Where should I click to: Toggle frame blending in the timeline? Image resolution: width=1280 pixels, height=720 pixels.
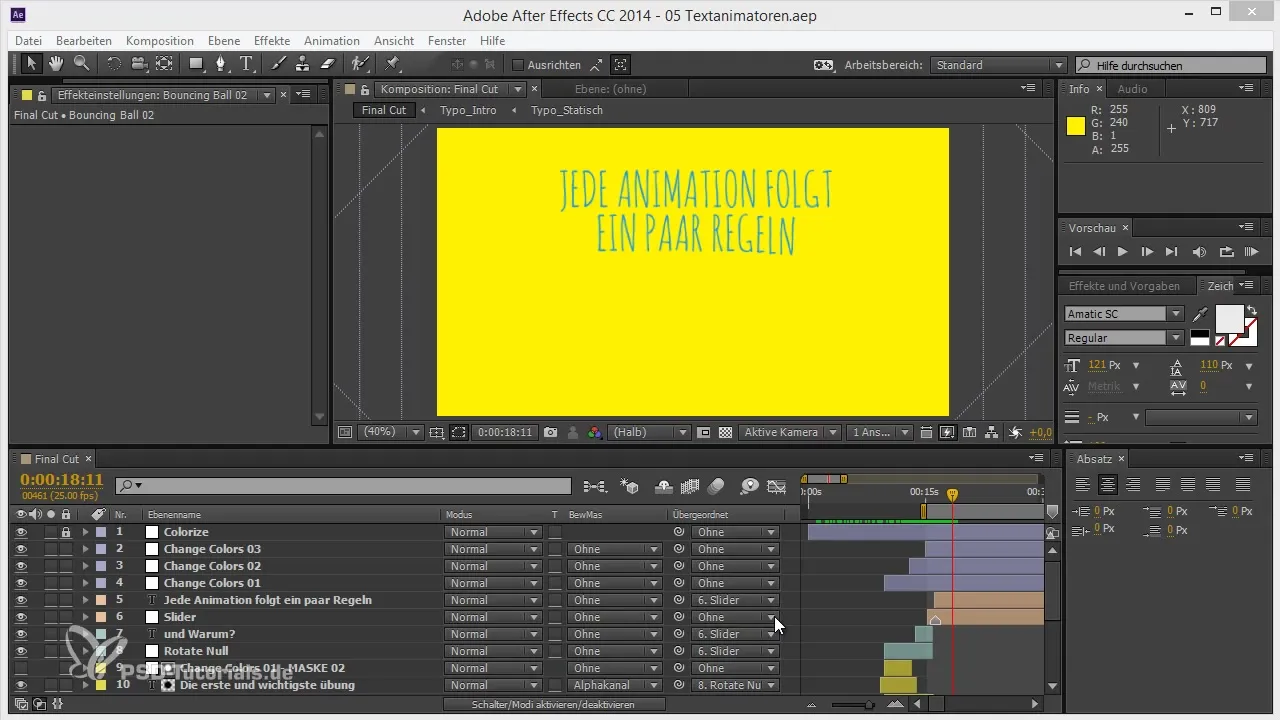[689, 486]
